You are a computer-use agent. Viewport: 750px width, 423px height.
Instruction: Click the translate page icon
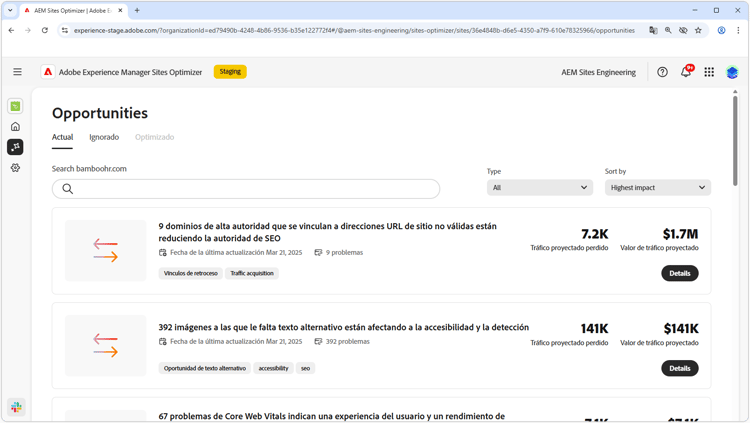[x=653, y=30]
